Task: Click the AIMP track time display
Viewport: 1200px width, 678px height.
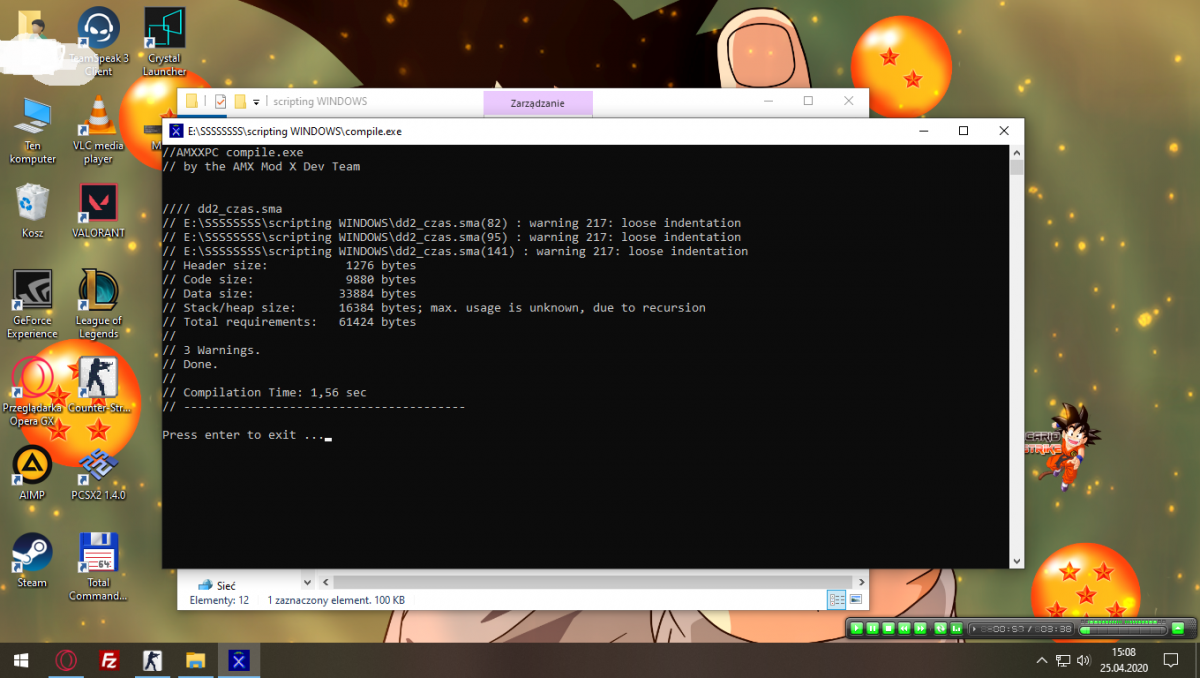Action: click(x=1022, y=629)
